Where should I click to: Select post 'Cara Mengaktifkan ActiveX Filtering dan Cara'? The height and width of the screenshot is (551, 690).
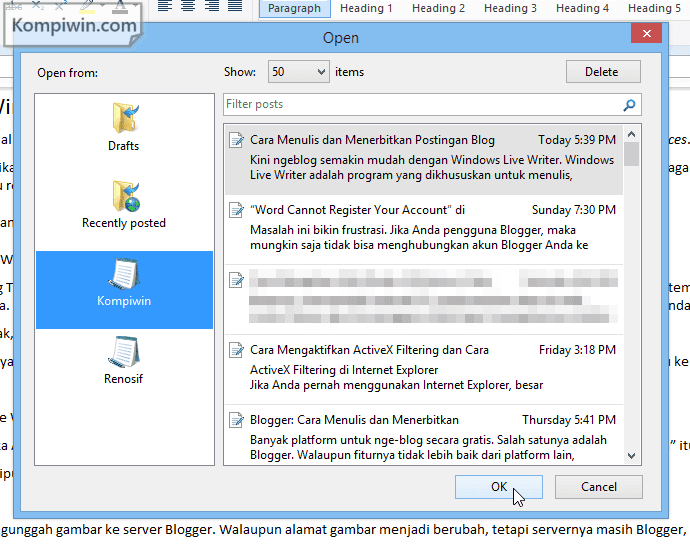[424, 370]
